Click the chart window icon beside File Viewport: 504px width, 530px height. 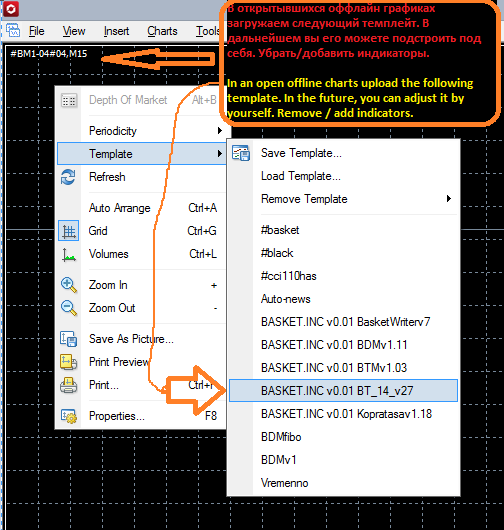click(x=13, y=30)
